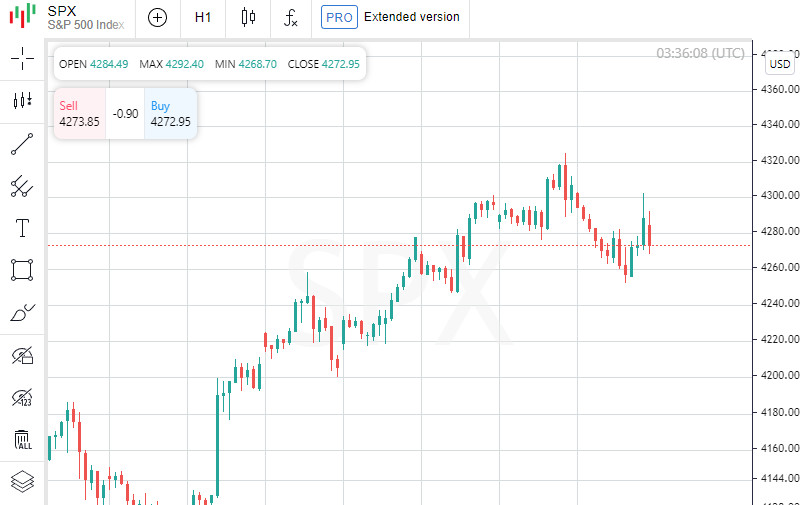Change the H1 timeframe
The height and width of the screenshot is (505, 805).
(203, 17)
